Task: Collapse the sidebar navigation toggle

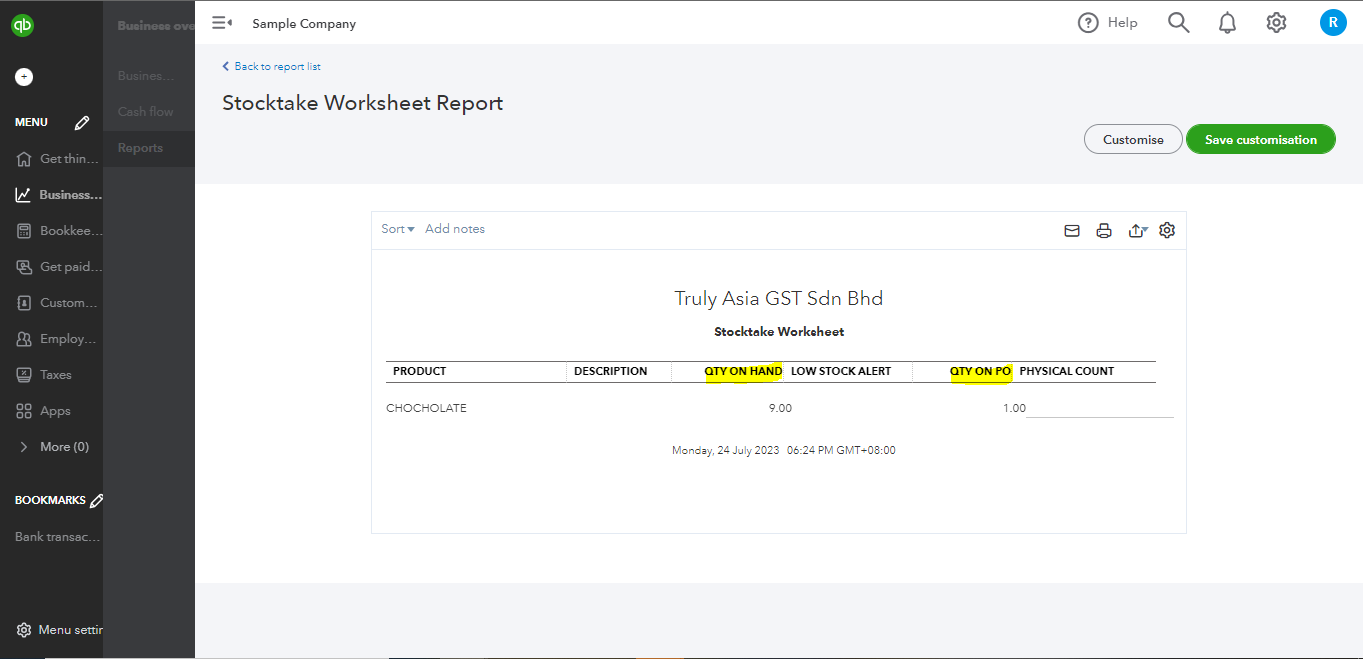Action: [222, 23]
